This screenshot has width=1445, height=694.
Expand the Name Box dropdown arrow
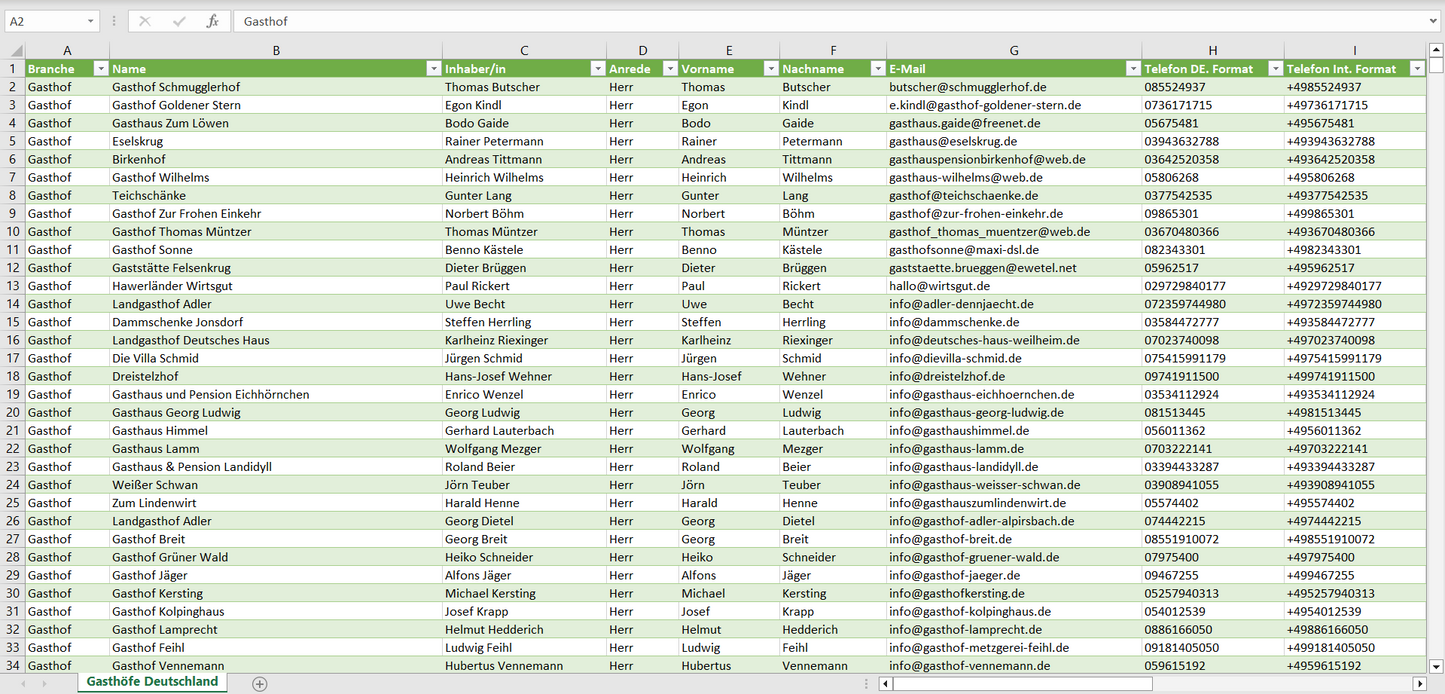pyautogui.click(x=90, y=21)
